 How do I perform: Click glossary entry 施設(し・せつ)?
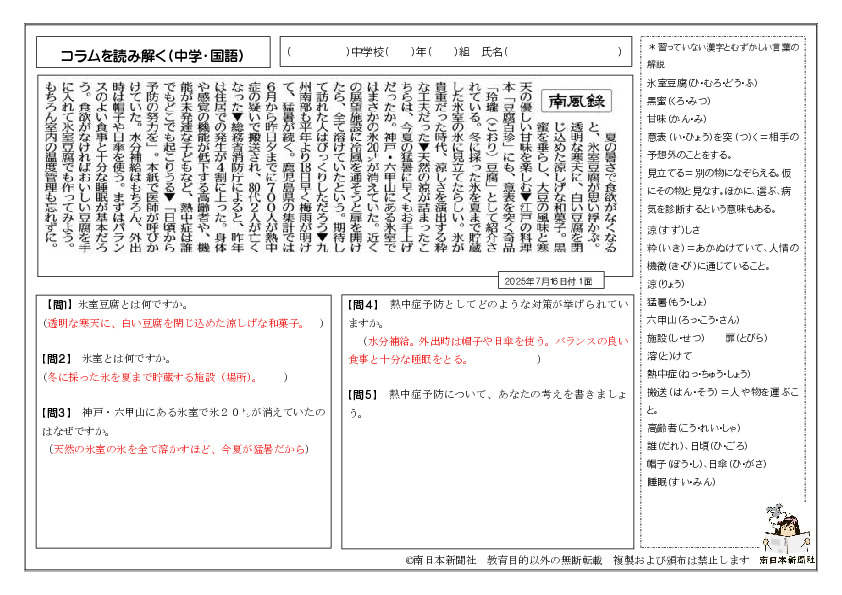coord(676,338)
